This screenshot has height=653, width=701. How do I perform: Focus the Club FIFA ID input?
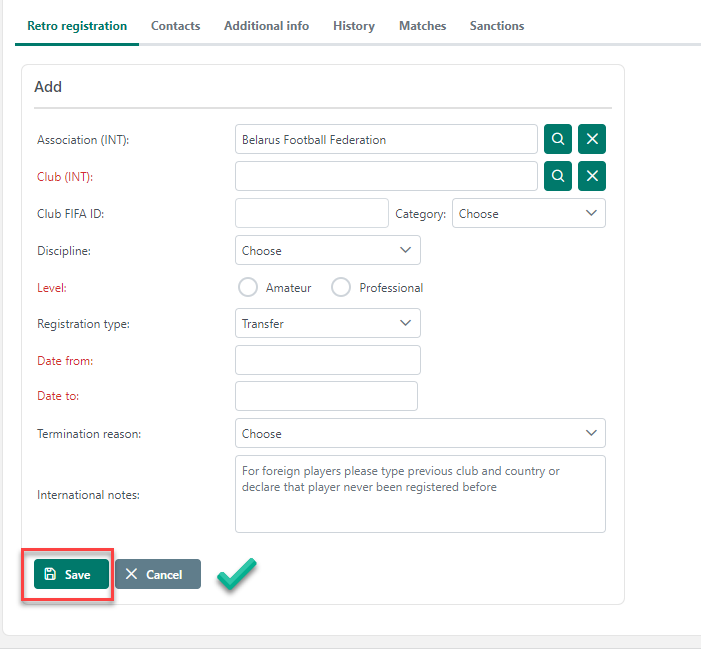311,213
